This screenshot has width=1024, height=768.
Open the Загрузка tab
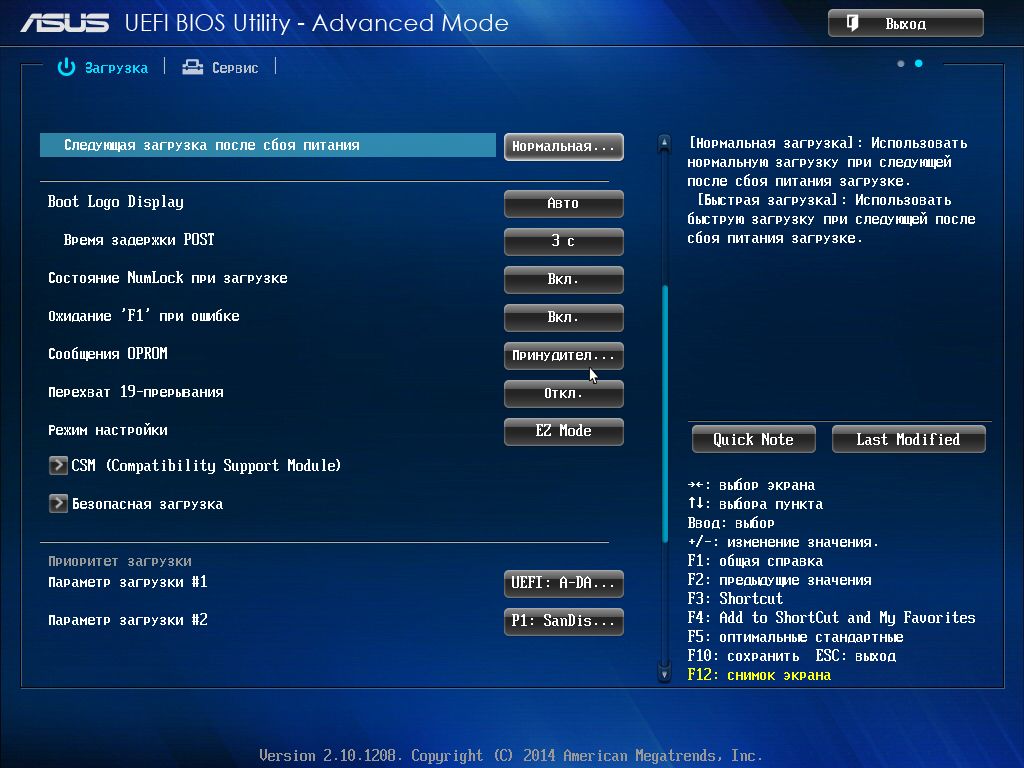(x=103, y=67)
